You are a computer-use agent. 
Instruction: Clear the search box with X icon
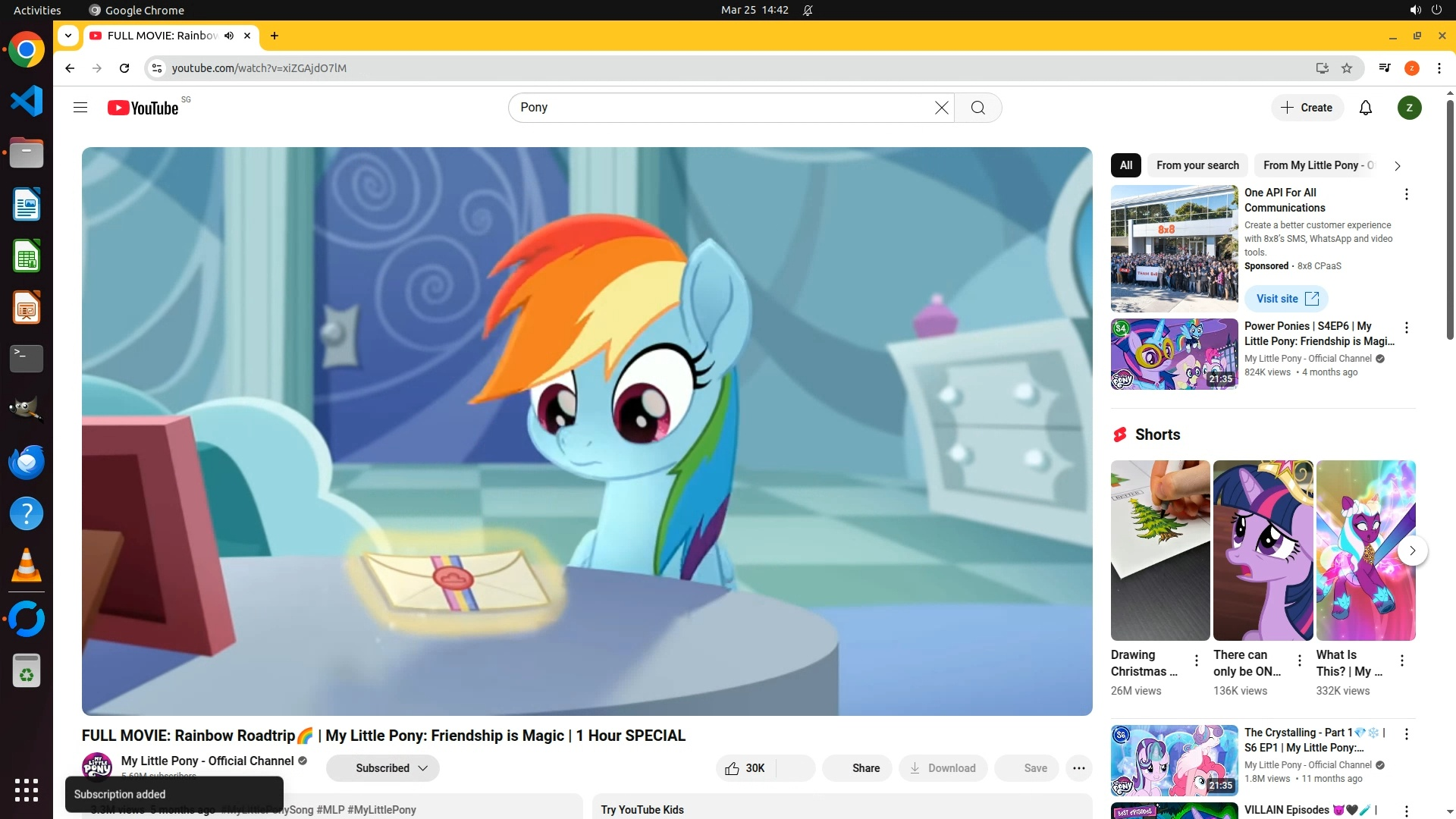941,108
